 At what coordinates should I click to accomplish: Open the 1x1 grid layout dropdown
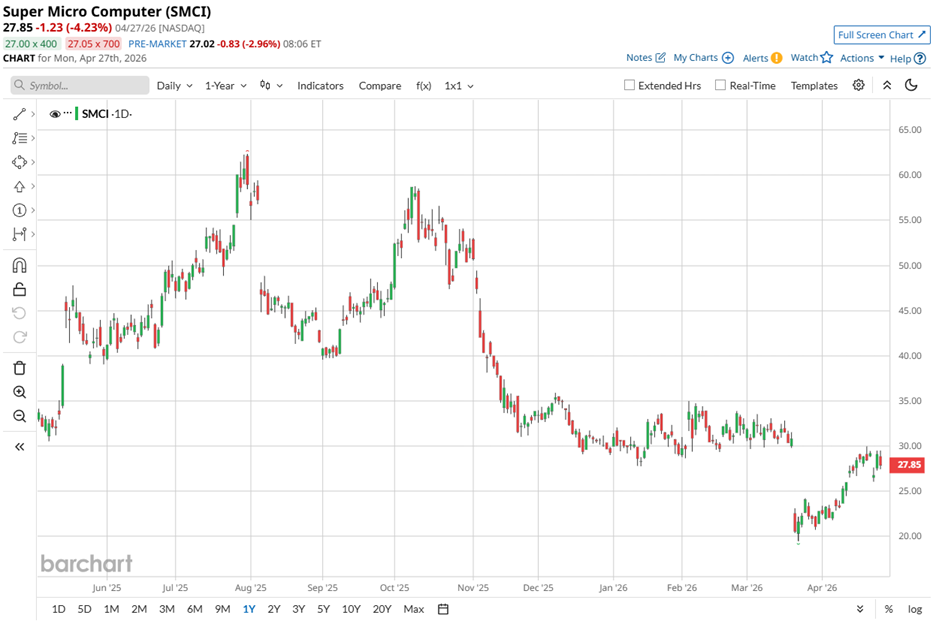(459, 85)
